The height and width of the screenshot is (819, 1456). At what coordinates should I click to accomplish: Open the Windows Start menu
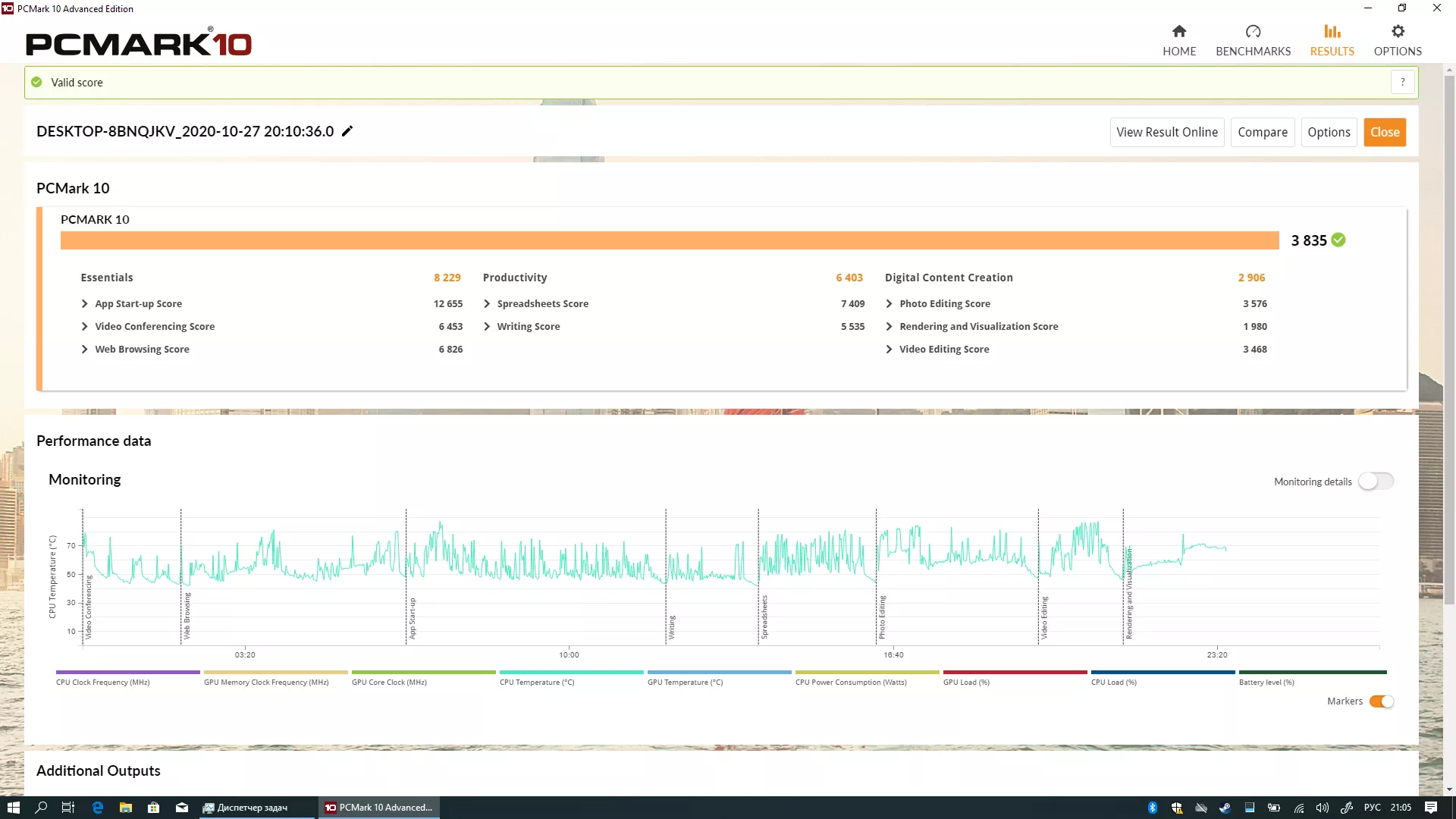pos(14,808)
